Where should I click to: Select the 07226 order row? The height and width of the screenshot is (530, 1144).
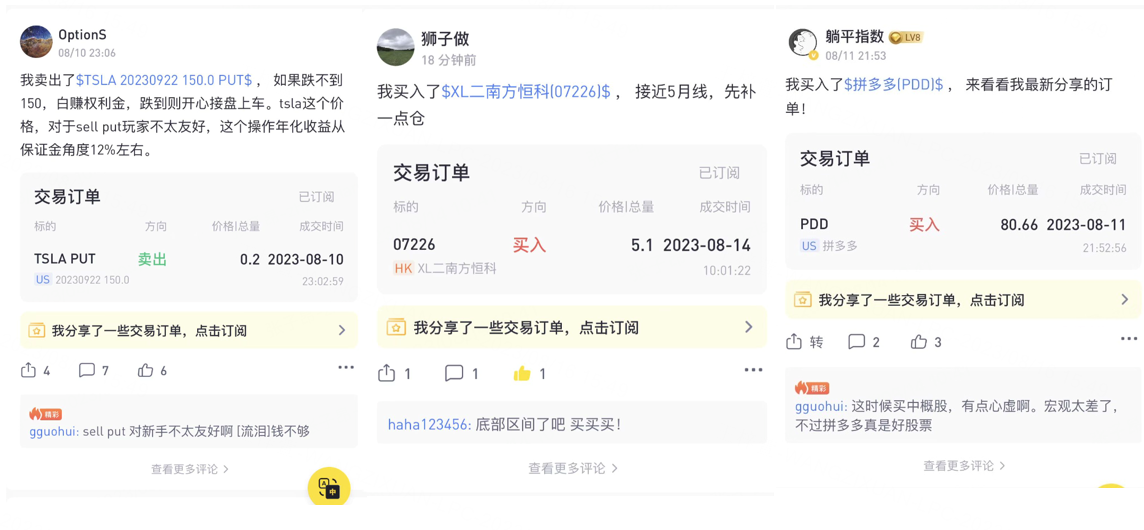pos(571,255)
